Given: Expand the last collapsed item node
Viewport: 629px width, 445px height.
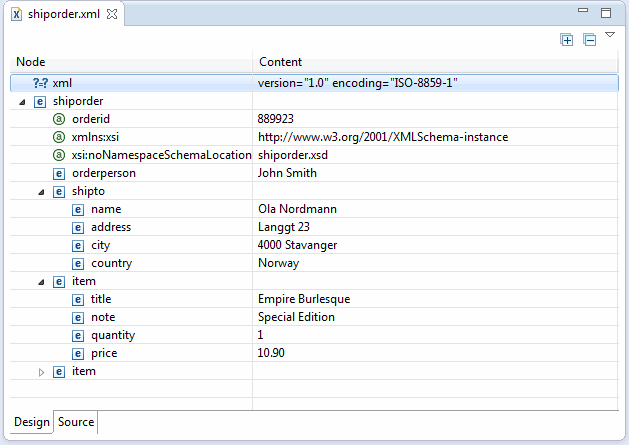Looking at the screenshot, I should tap(41, 372).
